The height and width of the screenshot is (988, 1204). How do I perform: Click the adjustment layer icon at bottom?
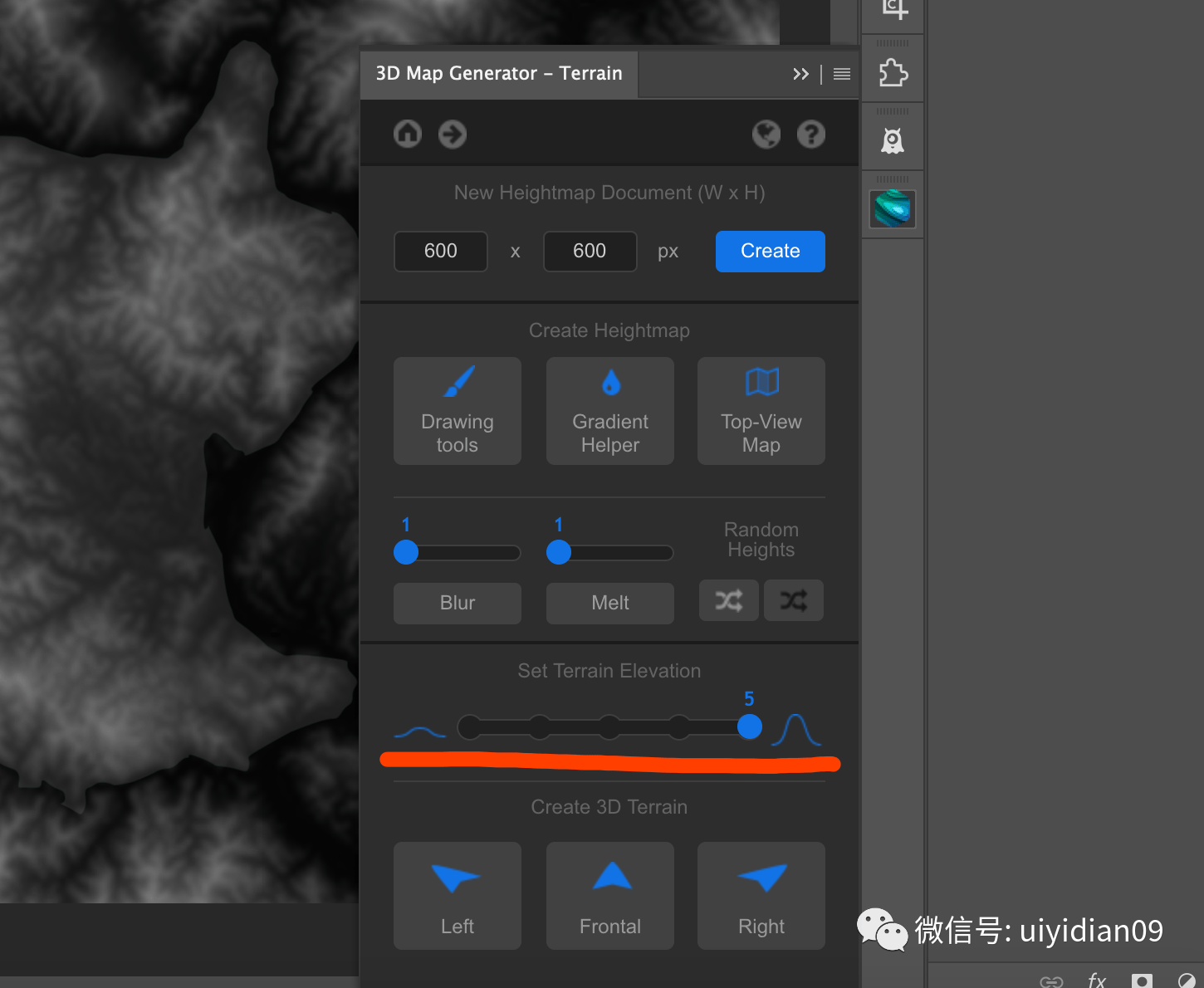1187,981
